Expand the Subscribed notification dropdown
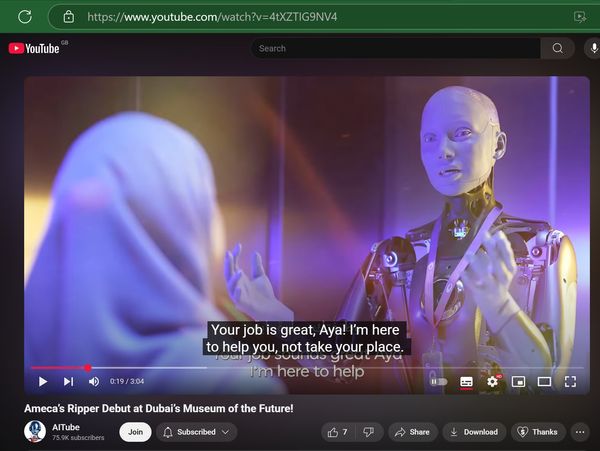 point(197,432)
